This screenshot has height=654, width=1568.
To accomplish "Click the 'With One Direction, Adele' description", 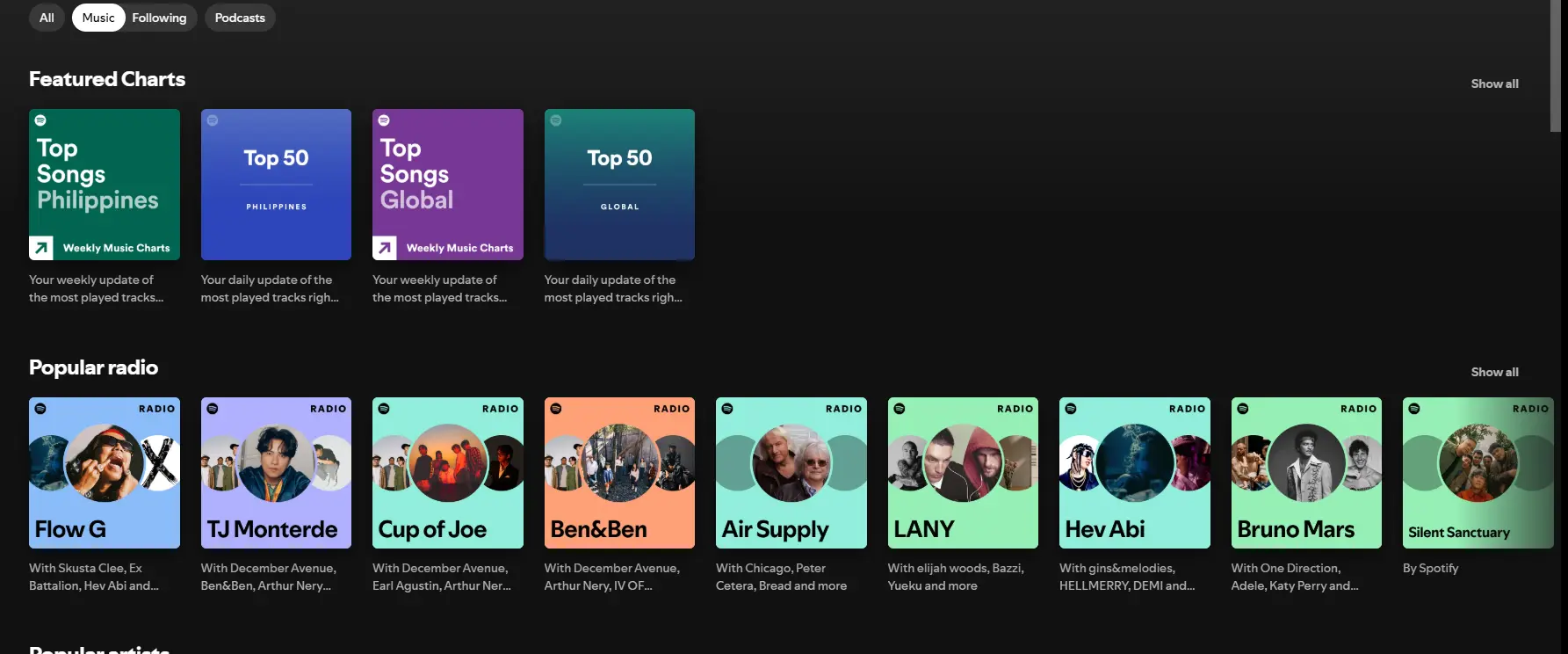I will [1295, 577].
